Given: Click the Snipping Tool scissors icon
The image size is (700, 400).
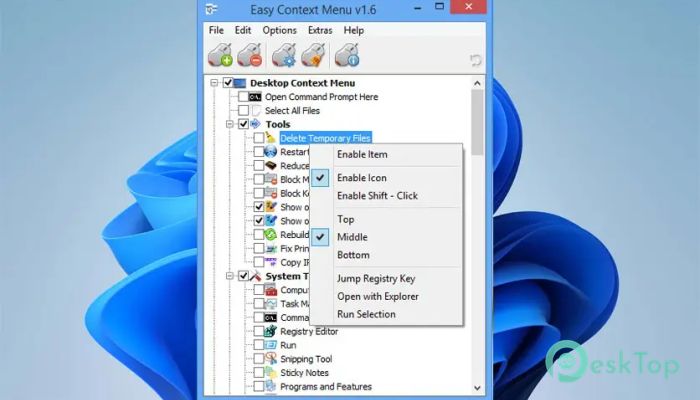Looking at the screenshot, I should click(x=271, y=358).
